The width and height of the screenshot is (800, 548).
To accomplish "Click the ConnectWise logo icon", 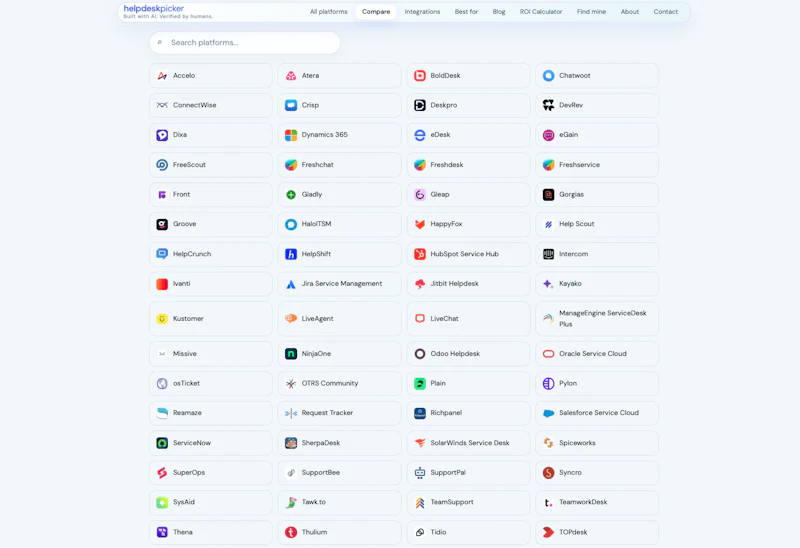I will (162, 105).
